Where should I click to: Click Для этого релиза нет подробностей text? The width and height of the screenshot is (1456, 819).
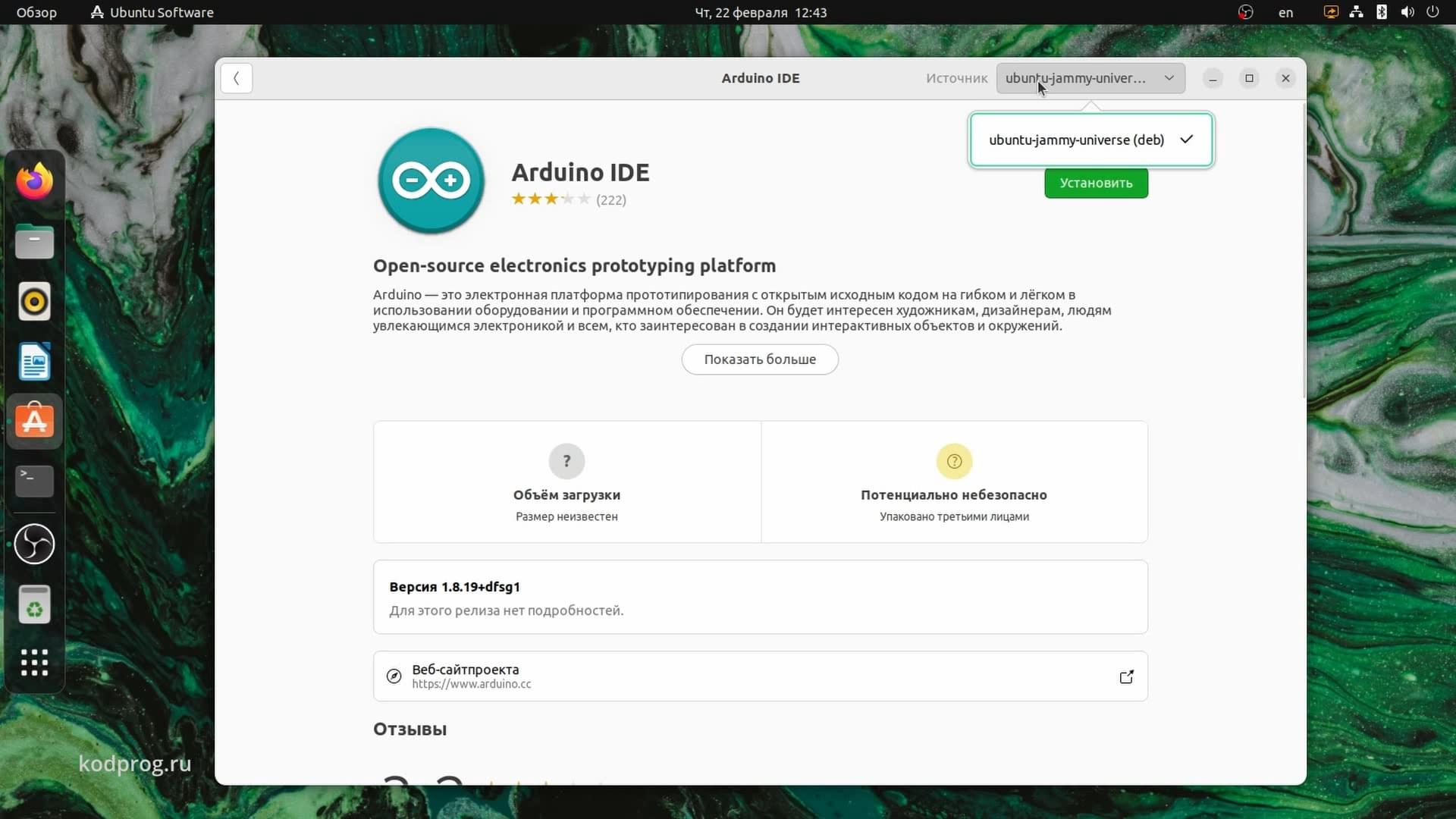point(507,610)
